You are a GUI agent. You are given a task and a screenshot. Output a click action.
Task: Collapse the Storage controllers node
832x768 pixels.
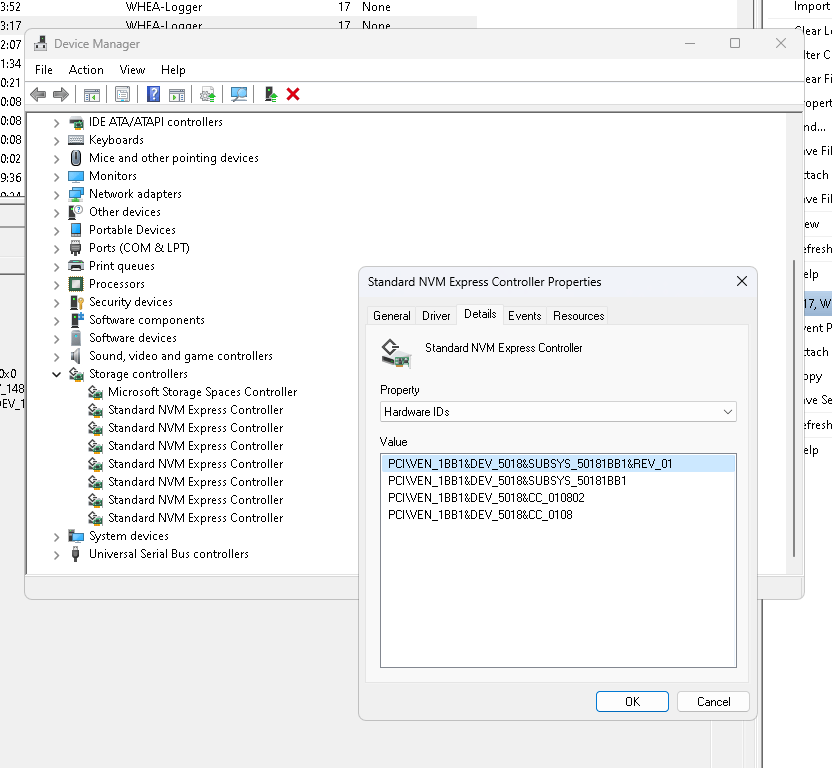pyautogui.click(x=56, y=374)
